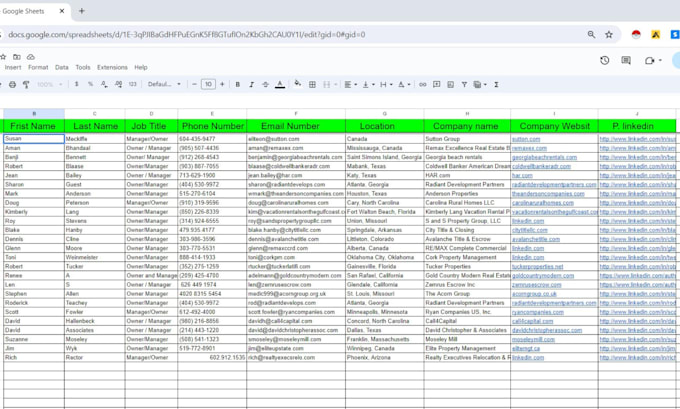This screenshot has width=680, height=409.
Task: Open the Help menu
Action: (x=141, y=67)
